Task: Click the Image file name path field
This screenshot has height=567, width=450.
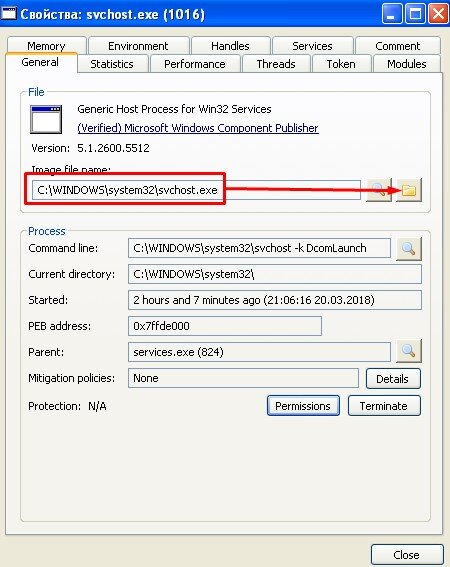Action: click(x=196, y=190)
